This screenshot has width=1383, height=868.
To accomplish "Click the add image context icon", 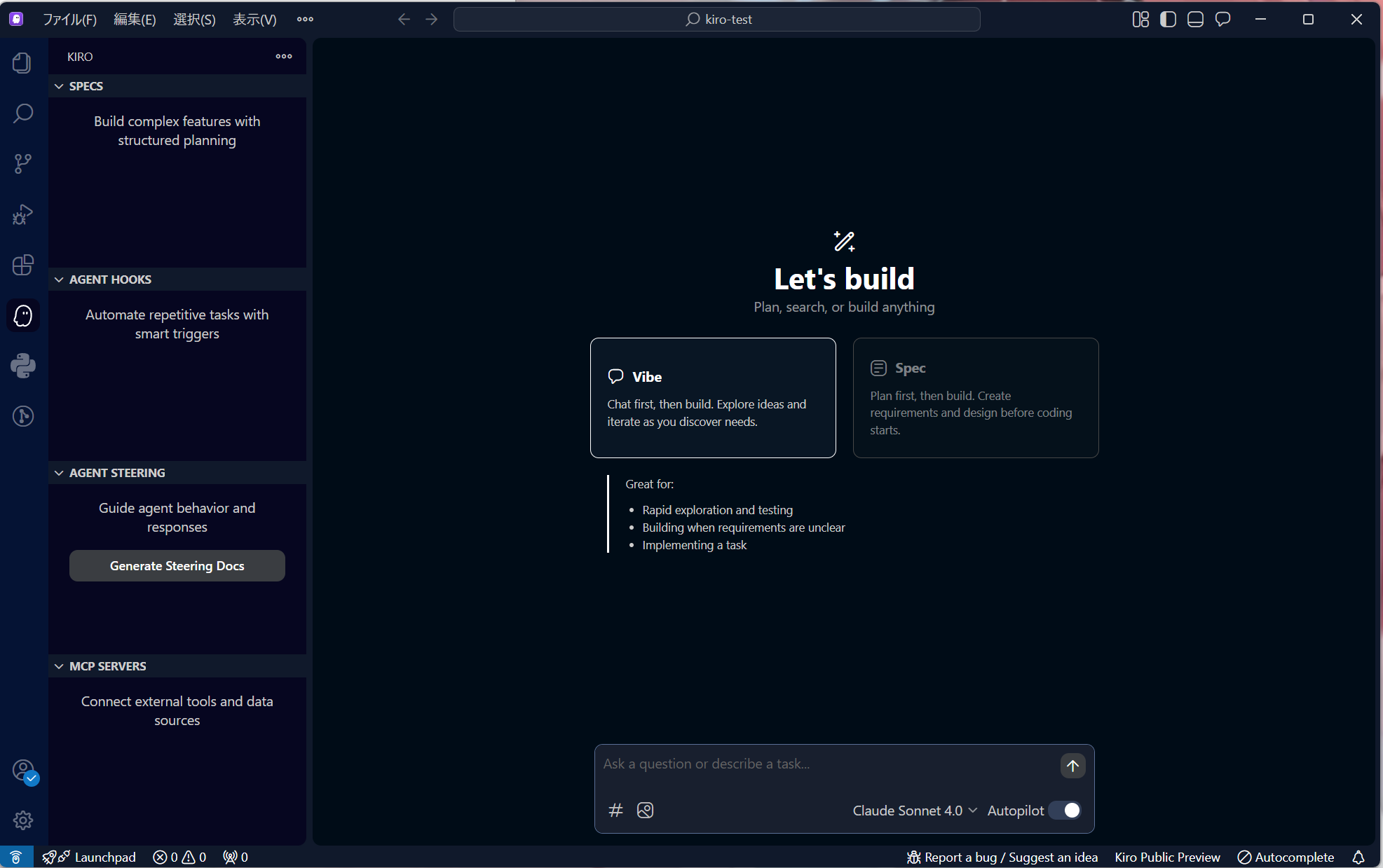I will coord(645,811).
